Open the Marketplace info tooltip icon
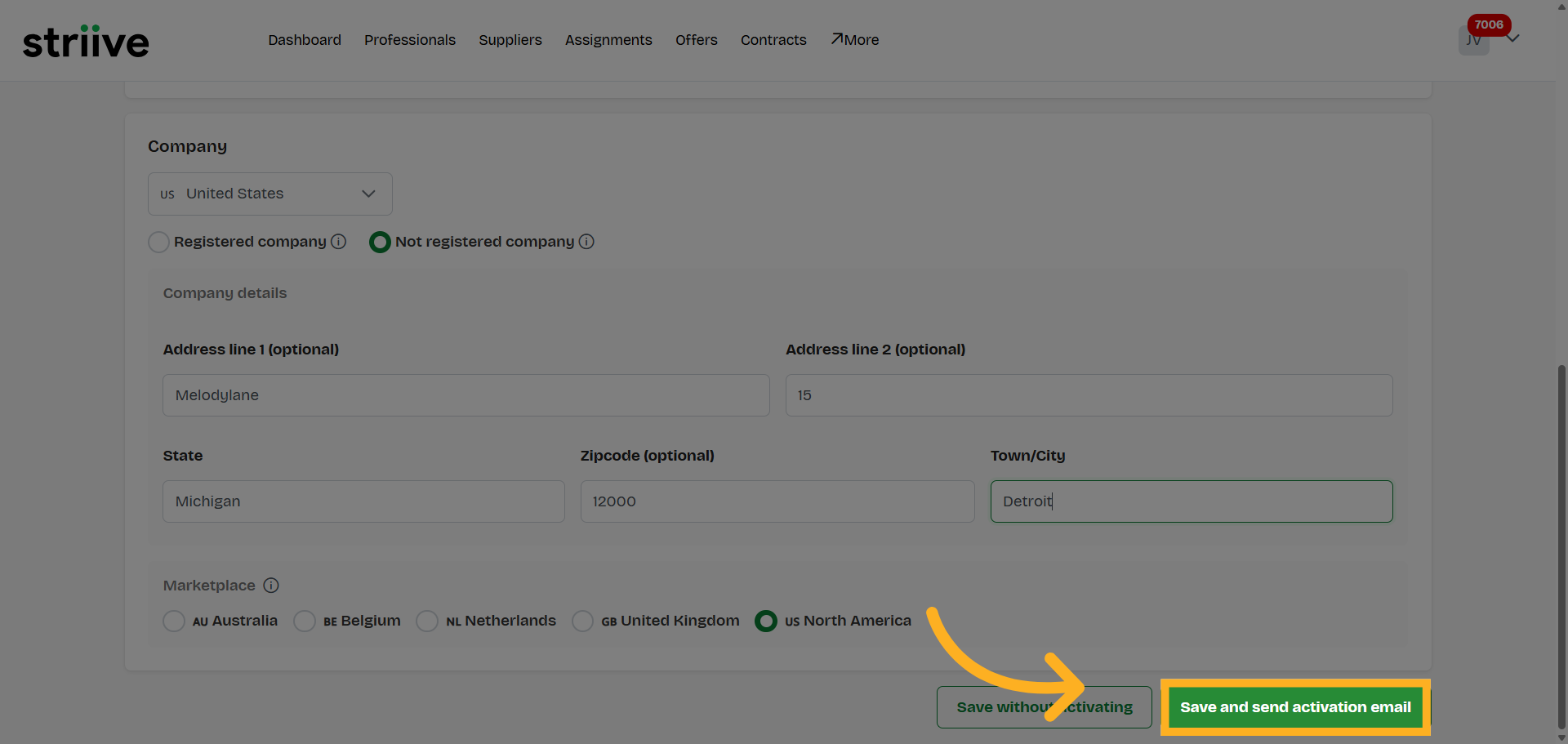The height and width of the screenshot is (744, 1568). pyautogui.click(x=271, y=586)
